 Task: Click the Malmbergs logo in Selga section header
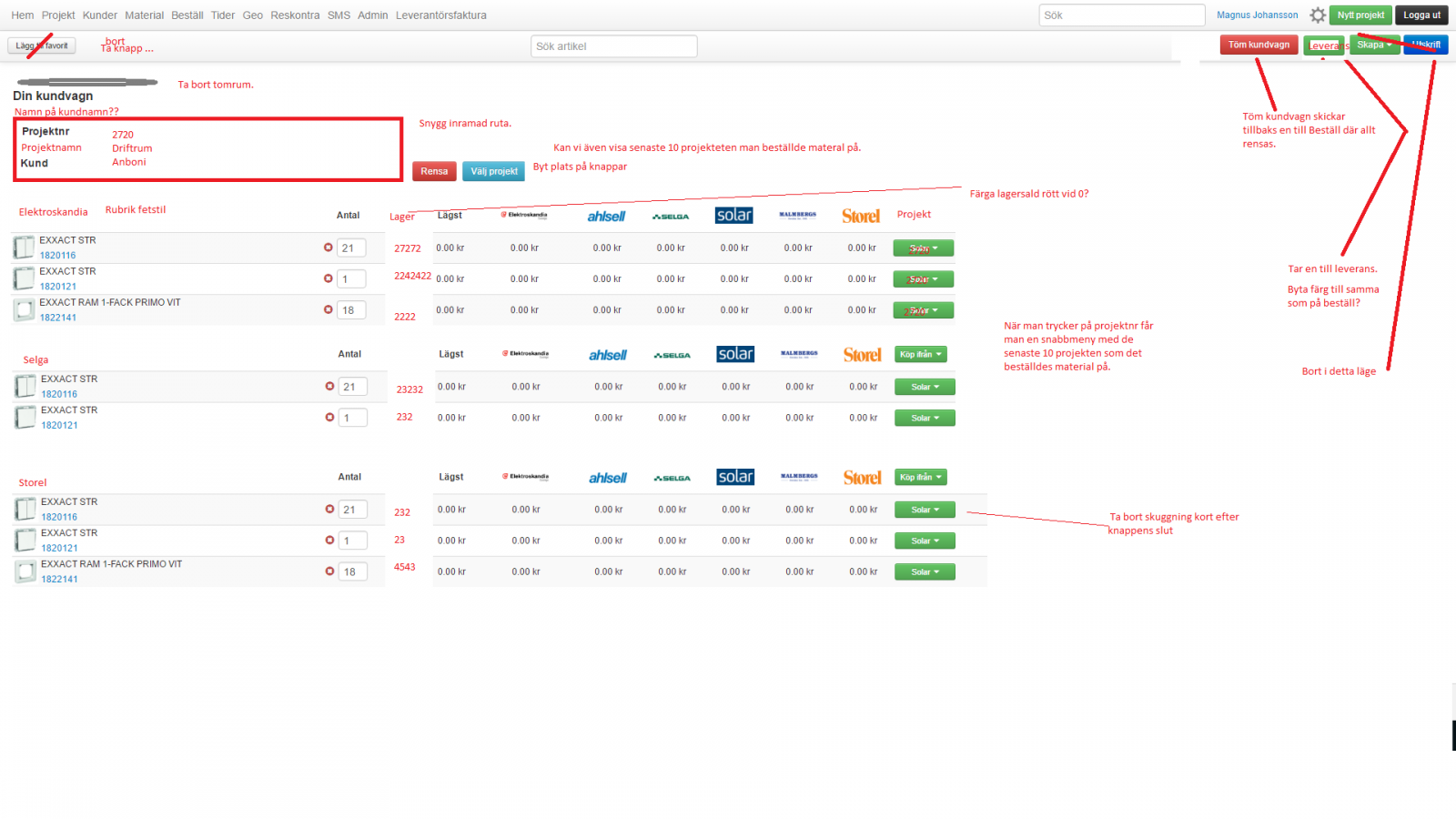(x=799, y=354)
